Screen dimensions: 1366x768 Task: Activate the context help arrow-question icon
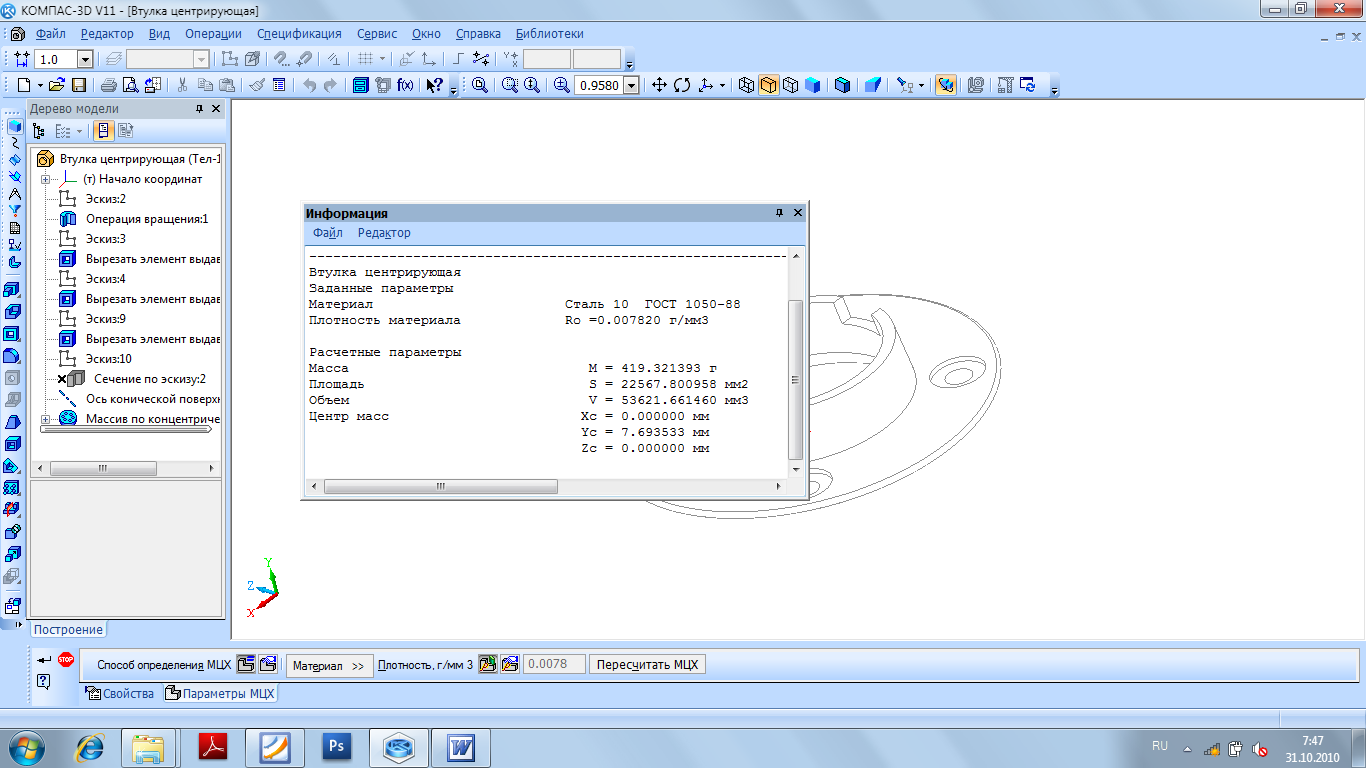[x=434, y=86]
